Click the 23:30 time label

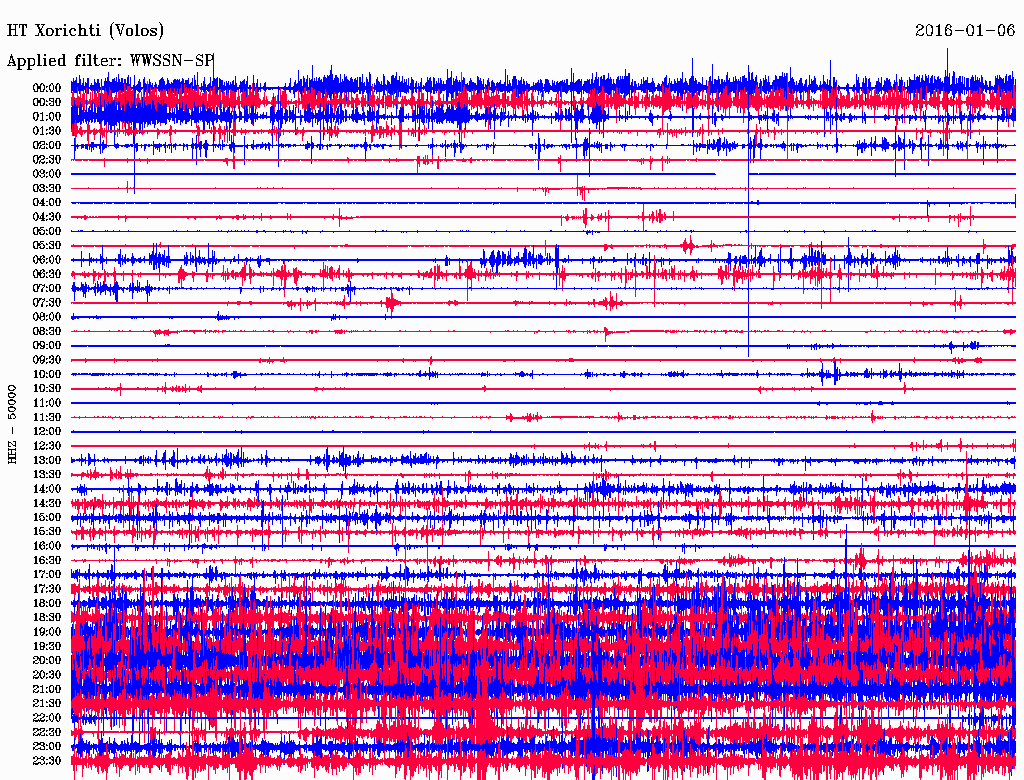tap(47, 760)
